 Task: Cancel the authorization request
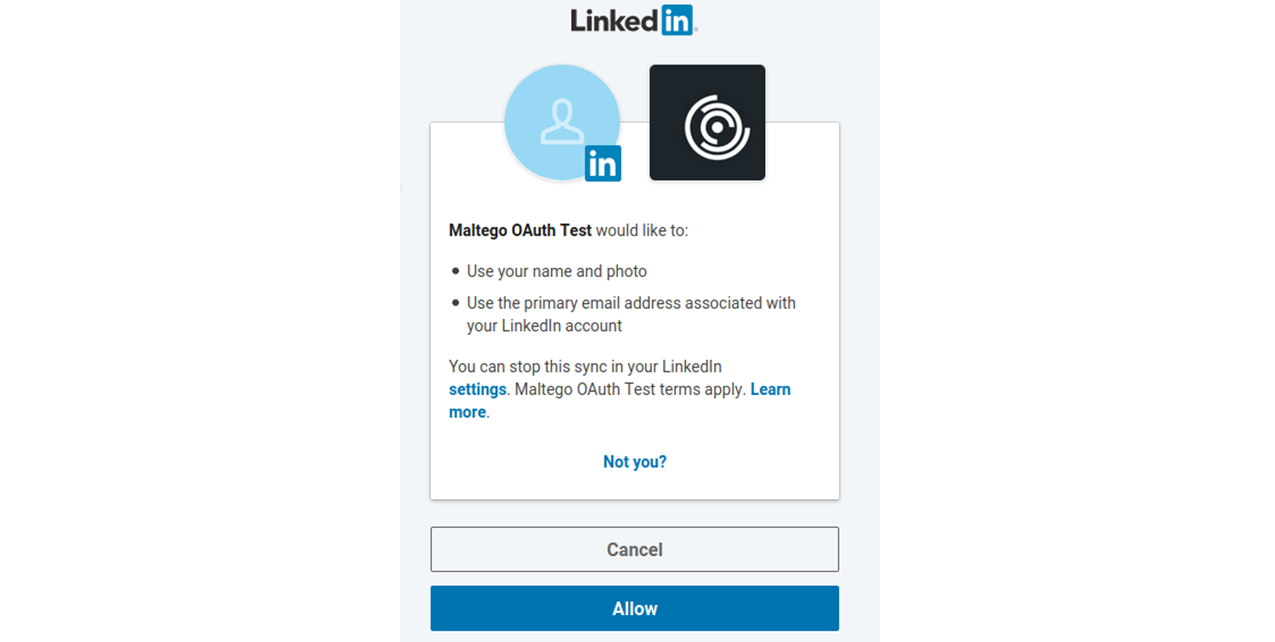(x=635, y=549)
